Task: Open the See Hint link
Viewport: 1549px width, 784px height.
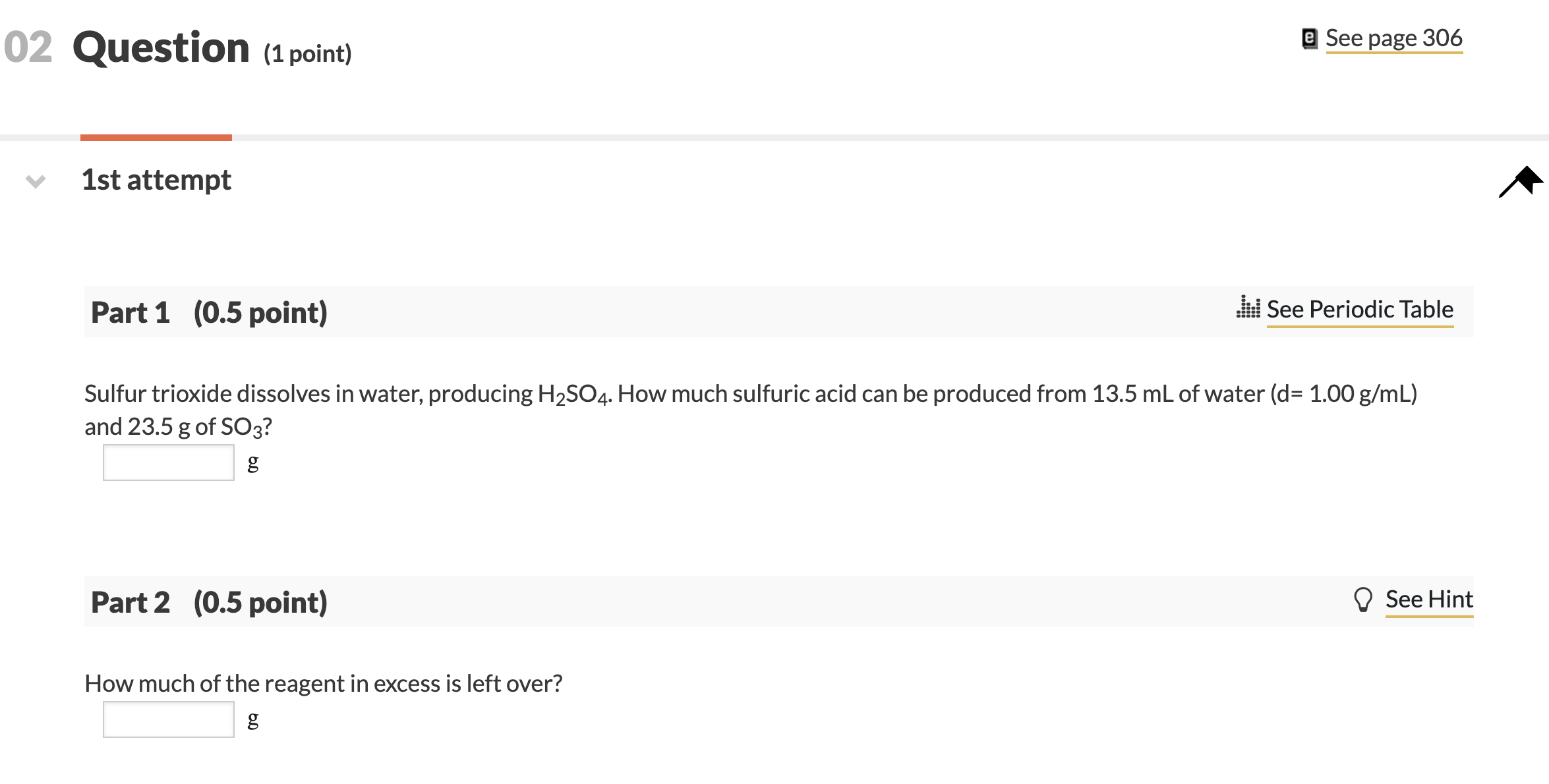Action: (x=1428, y=600)
